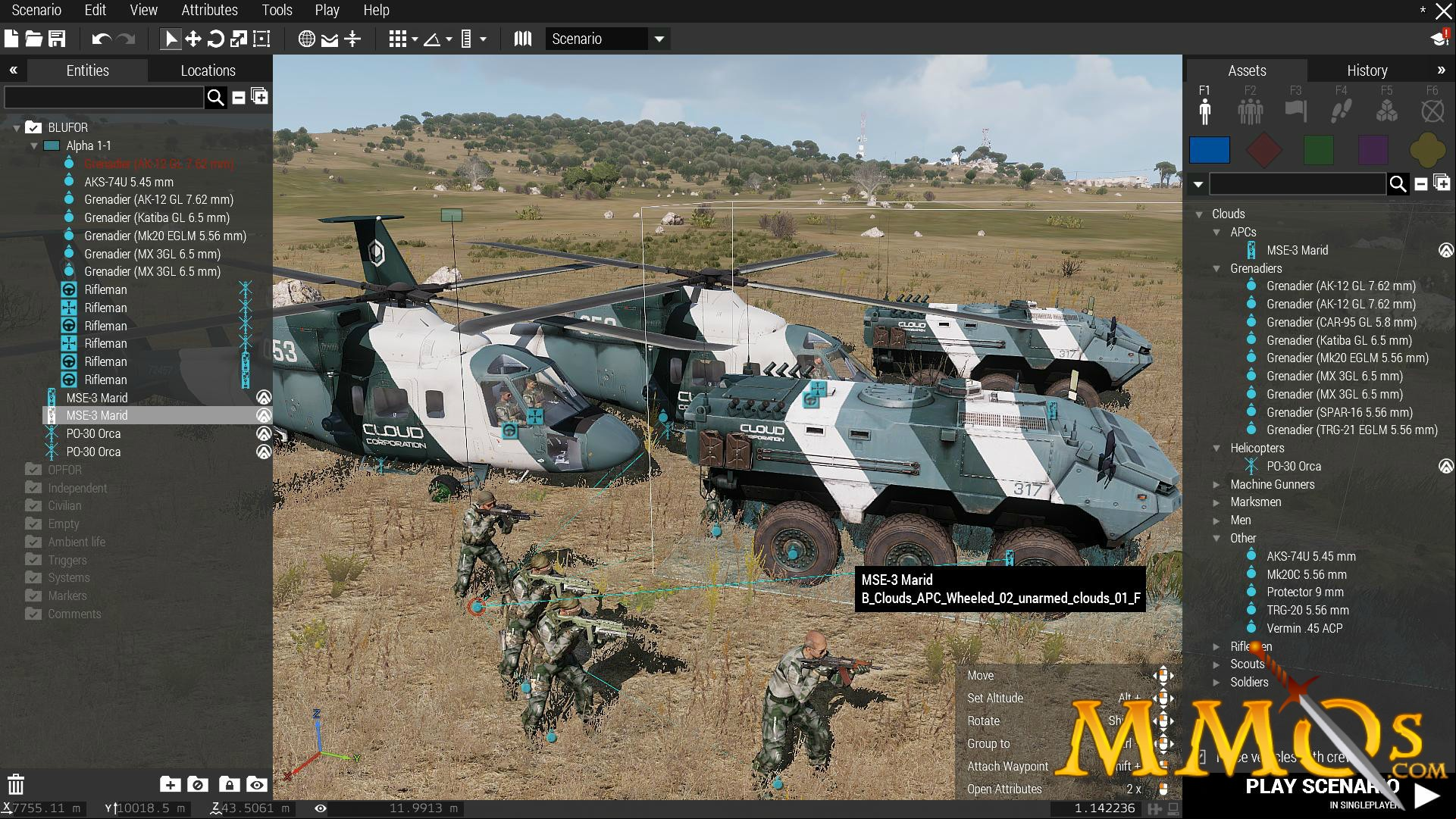1456x819 pixels.
Task: Select MSE-3 Marid in the assets list
Action: pos(1297,250)
